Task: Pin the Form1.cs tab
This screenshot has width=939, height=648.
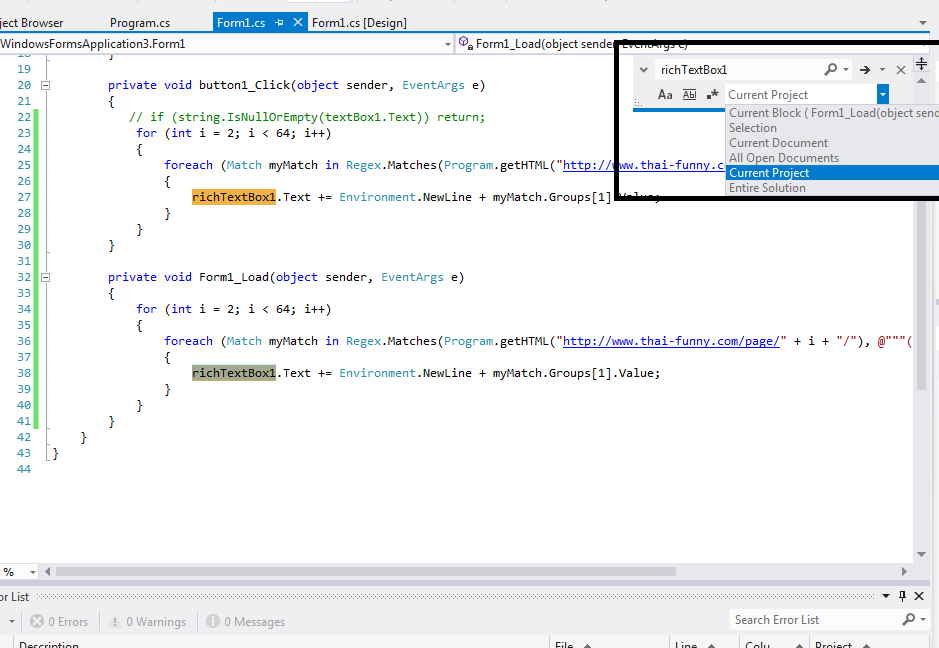Action: [279, 23]
